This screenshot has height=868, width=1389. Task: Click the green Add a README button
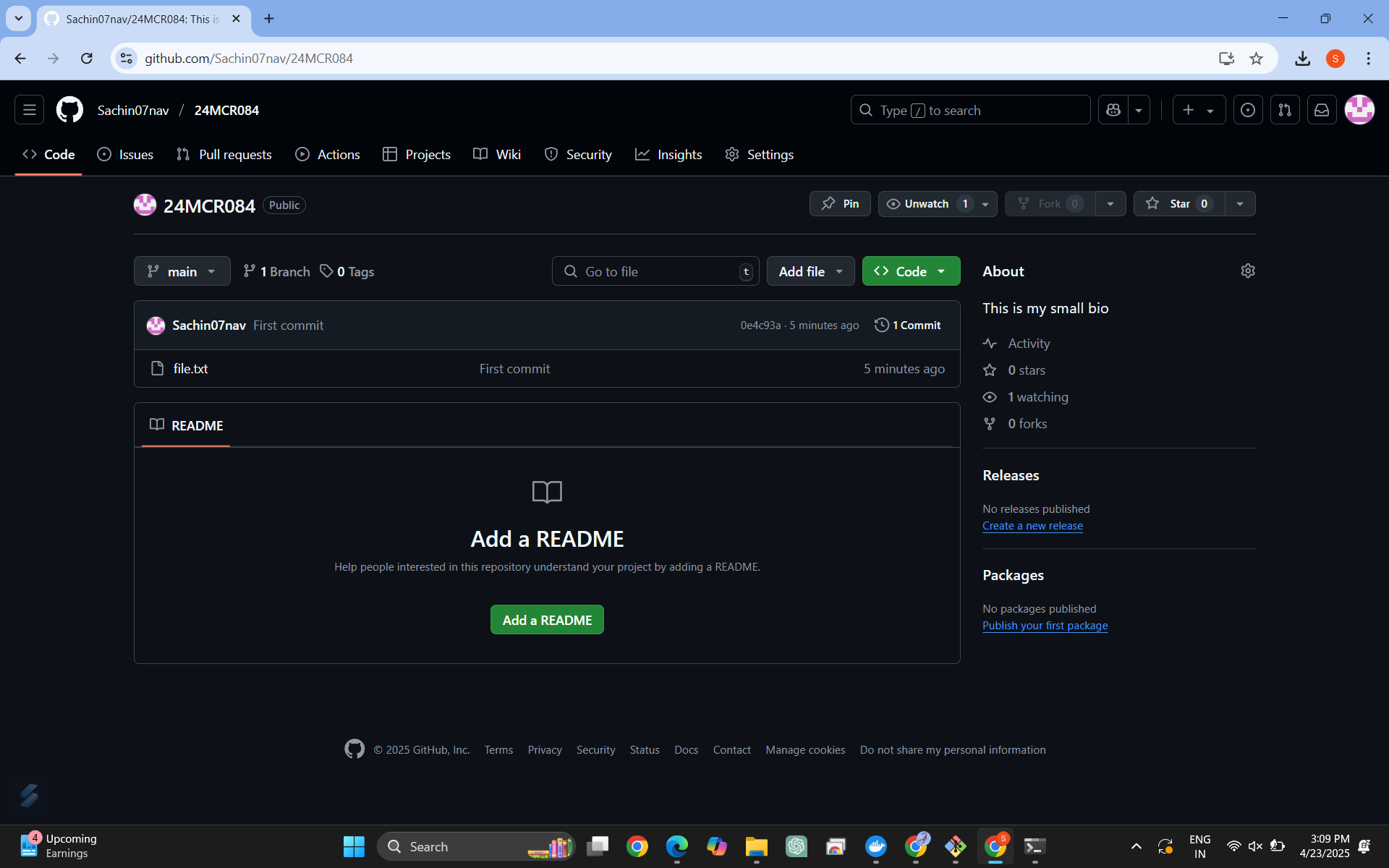(x=547, y=620)
